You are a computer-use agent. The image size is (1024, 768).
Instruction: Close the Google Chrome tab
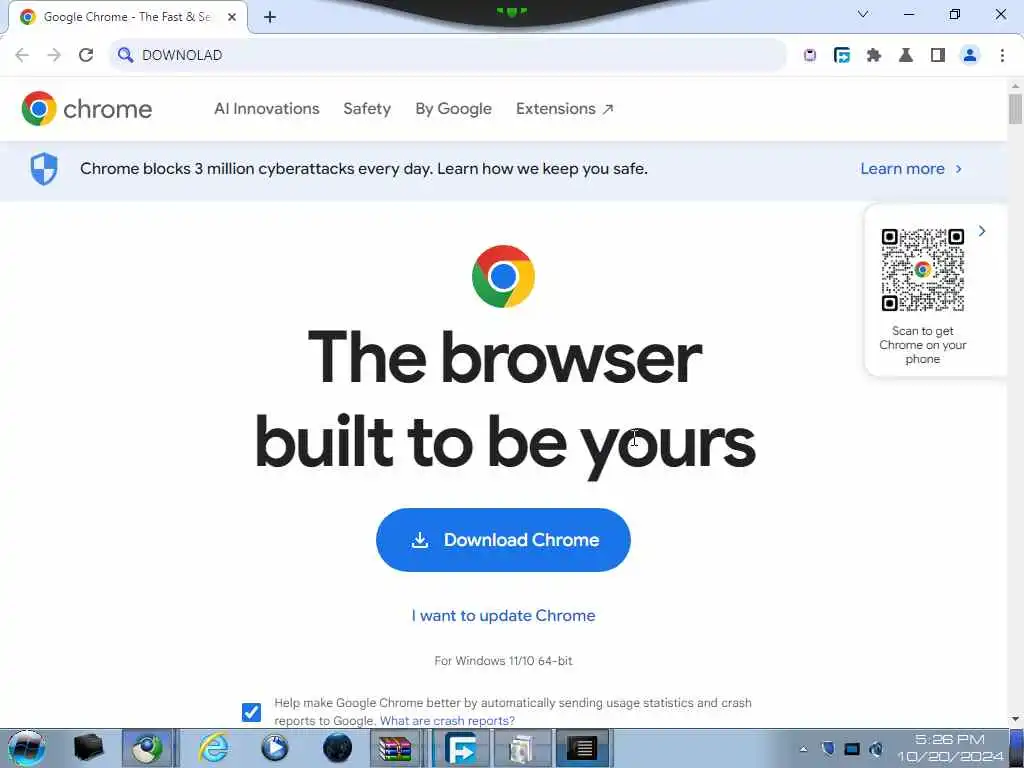(232, 17)
